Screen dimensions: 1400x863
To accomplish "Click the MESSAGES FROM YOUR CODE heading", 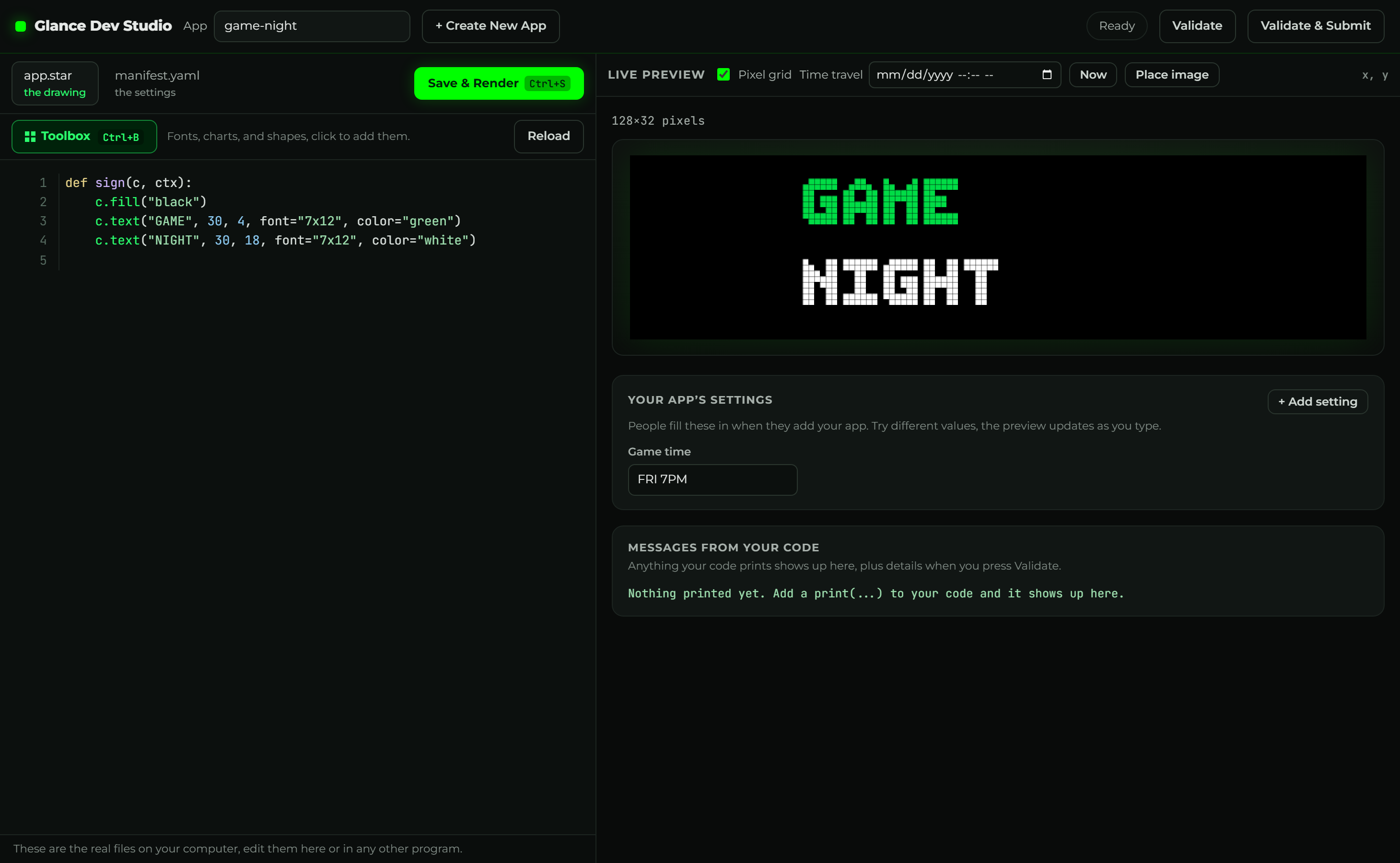I will (723, 548).
